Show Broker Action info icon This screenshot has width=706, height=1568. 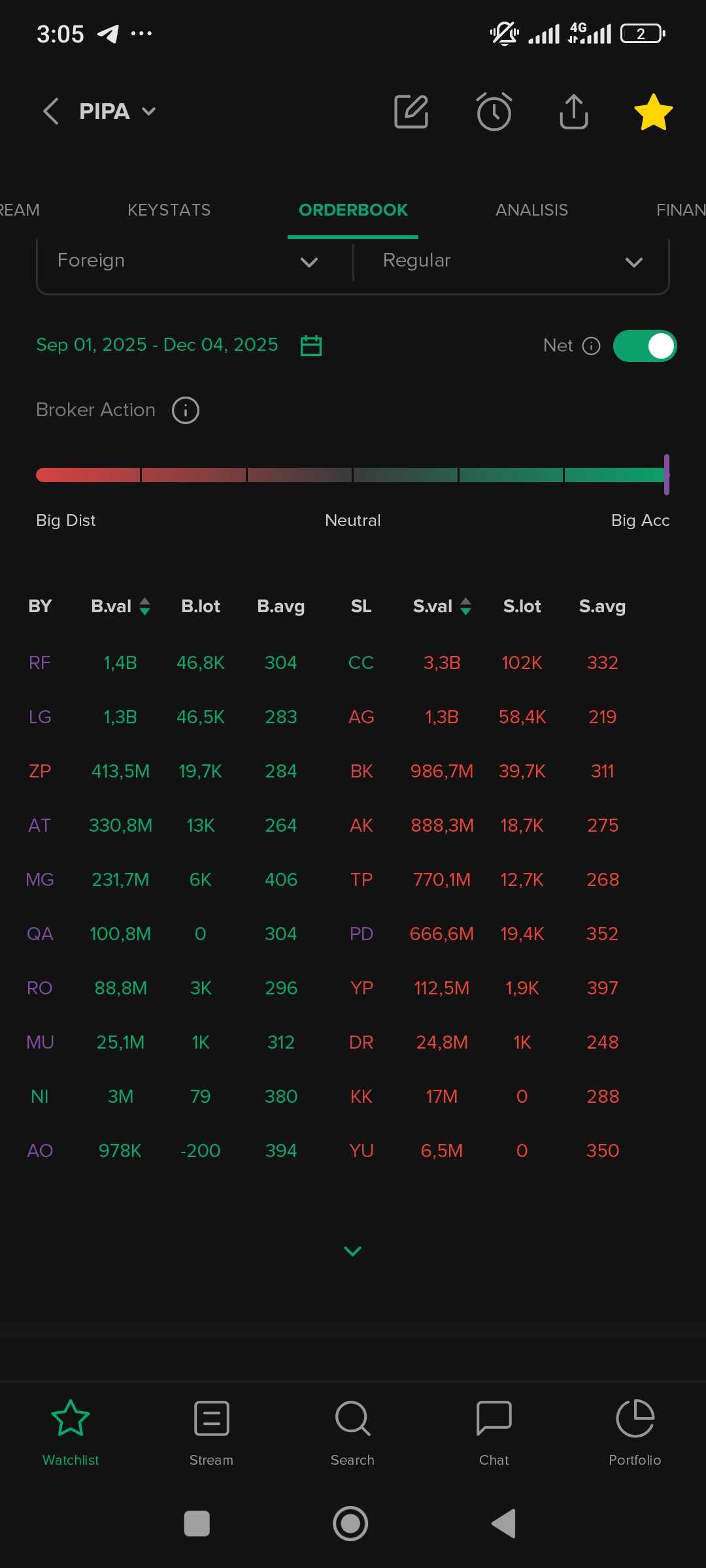click(x=186, y=410)
